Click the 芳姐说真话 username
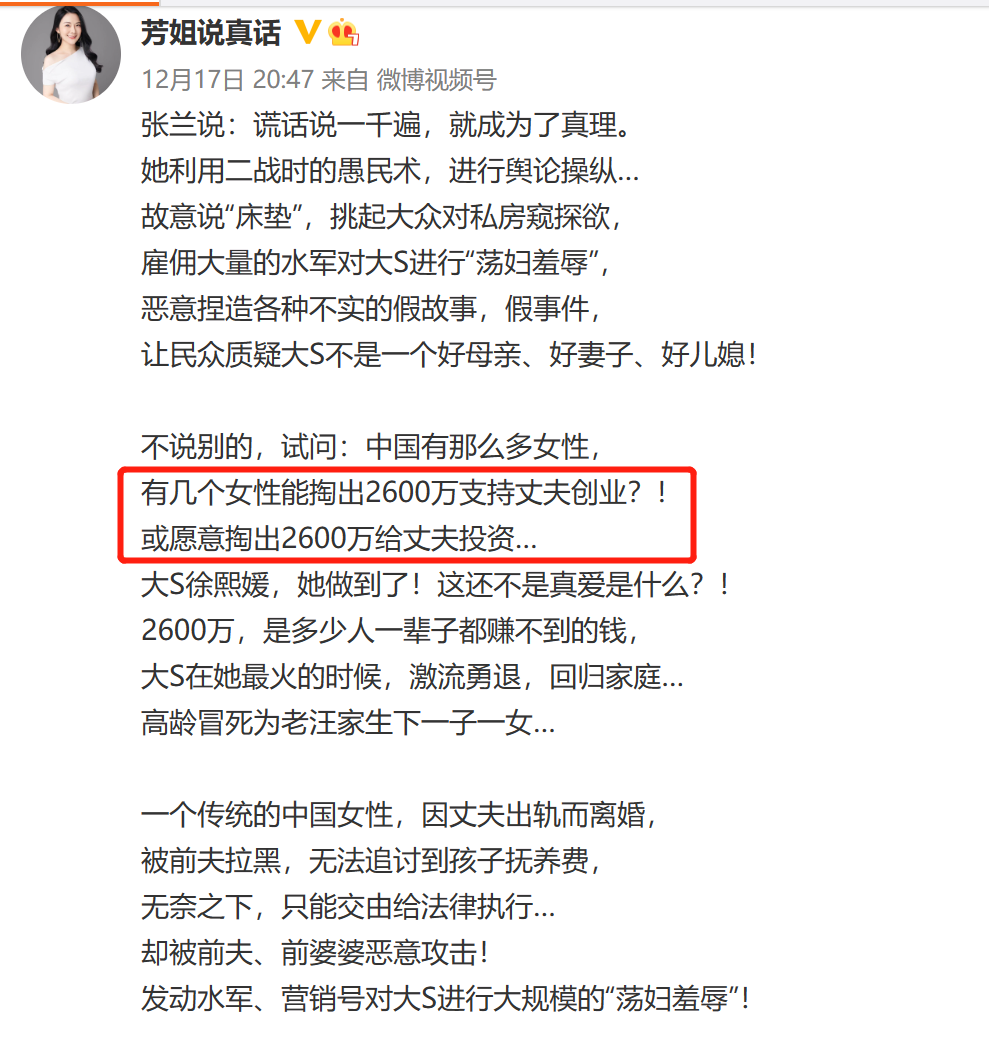 coord(211,33)
